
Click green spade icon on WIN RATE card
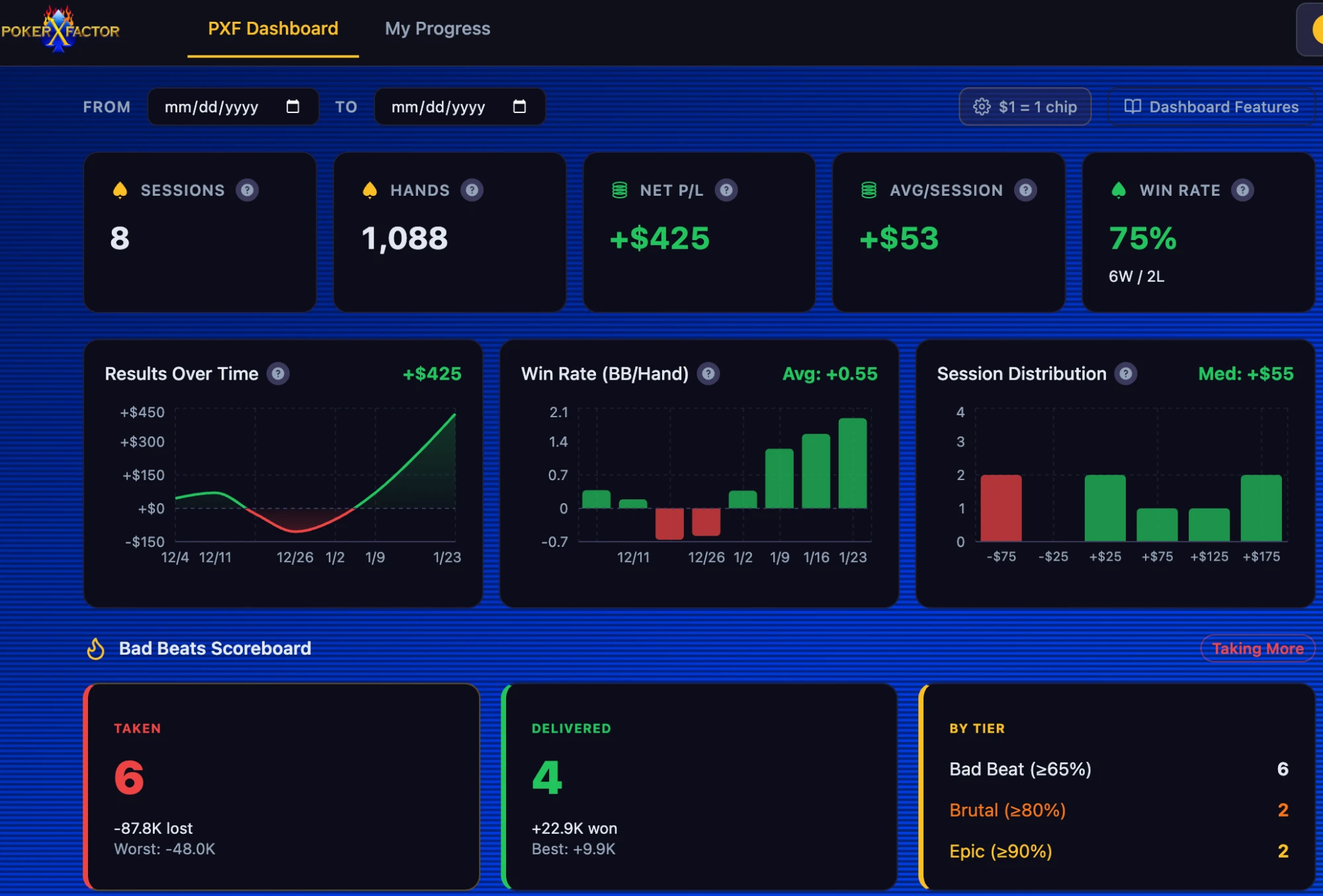(x=1119, y=190)
